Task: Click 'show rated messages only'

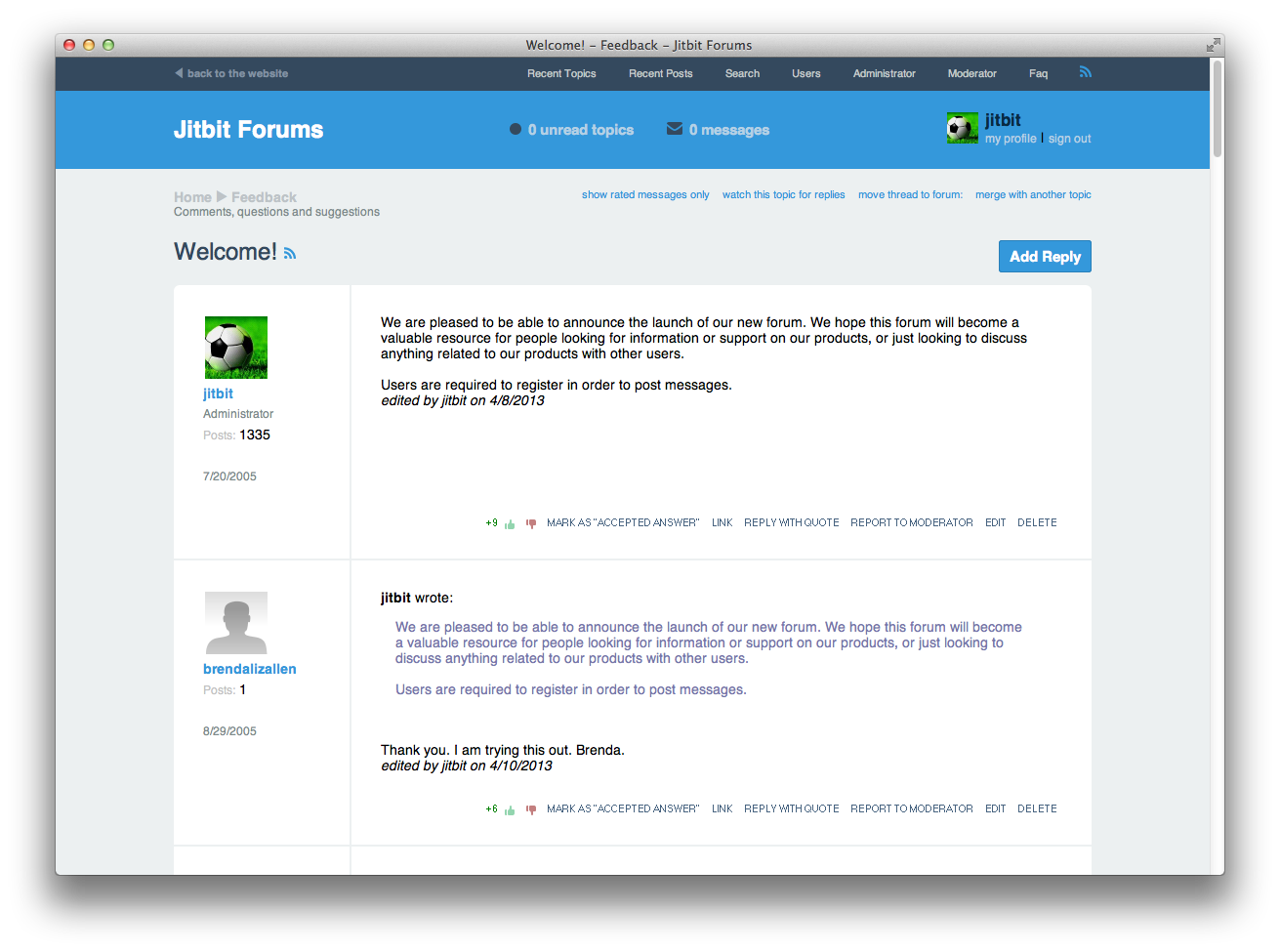Action: coord(645,195)
